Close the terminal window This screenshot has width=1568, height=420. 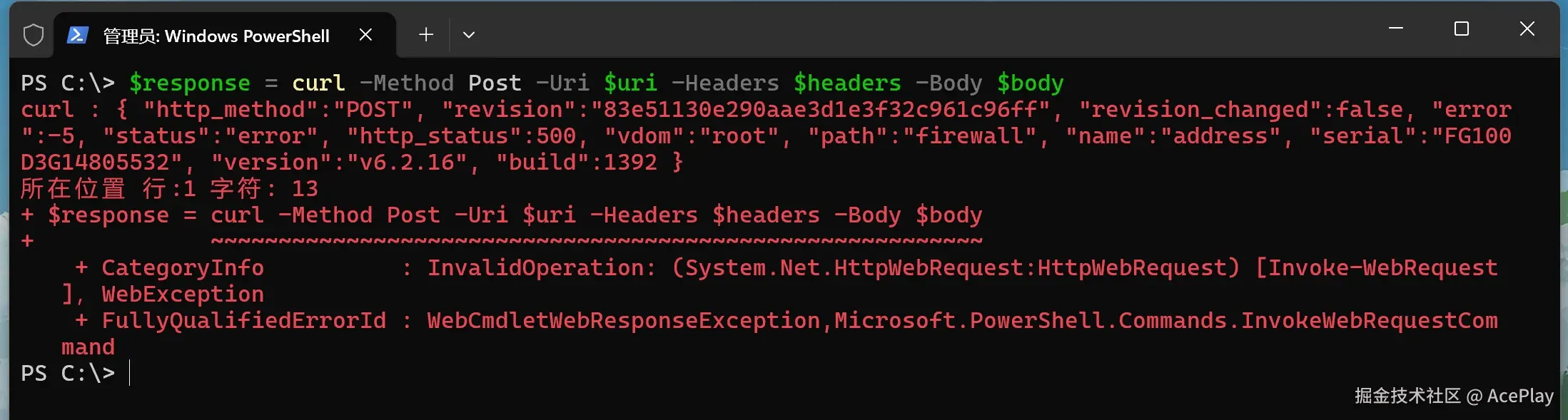pyautogui.click(x=1527, y=29)
